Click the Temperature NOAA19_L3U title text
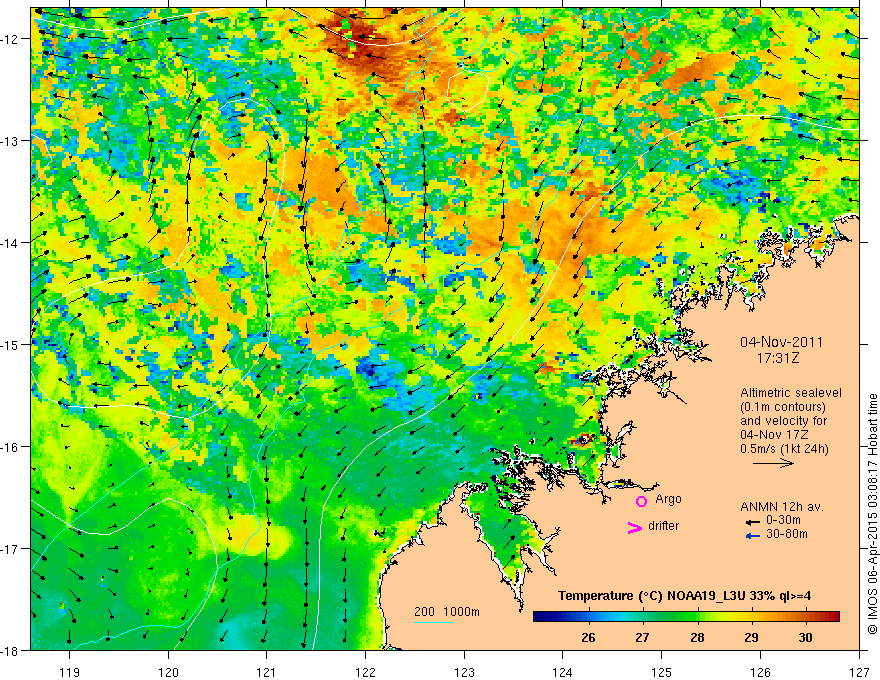The height and width of the screenshot is (680, 880). pos(684,596)
